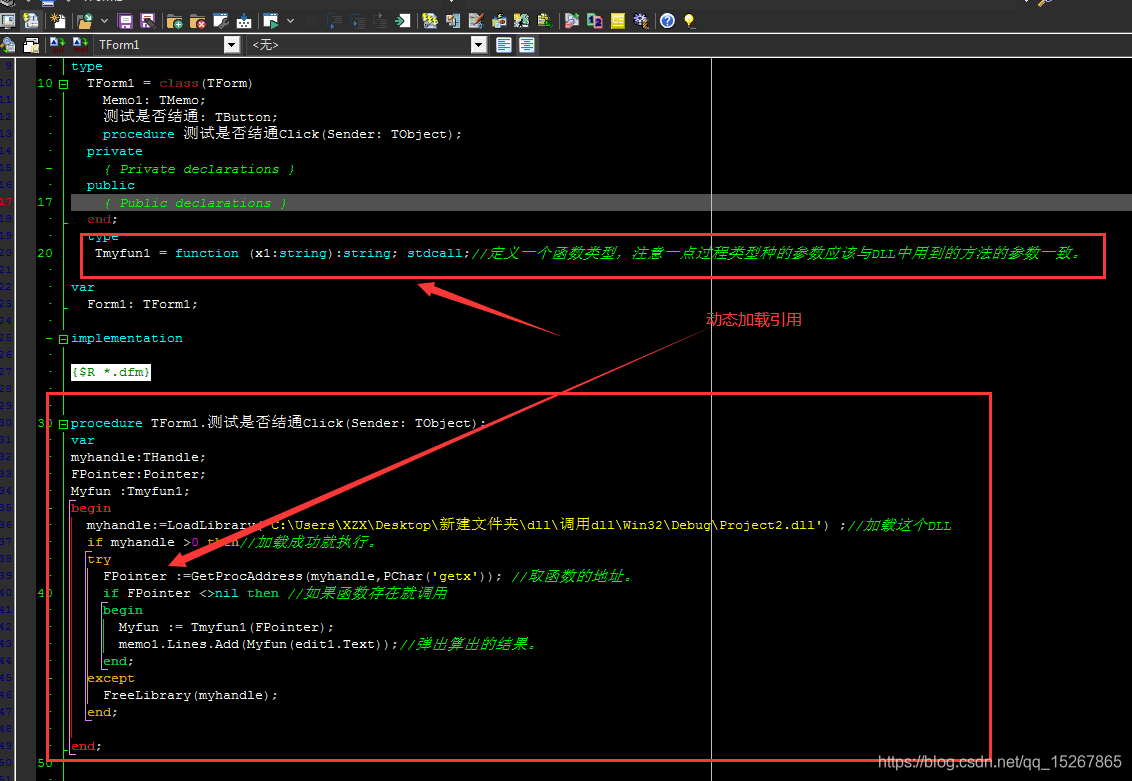The height and width of the screenshot is (781, 1132).
Task: Add file to project via folder plus icon
Action: coord(175,21)
